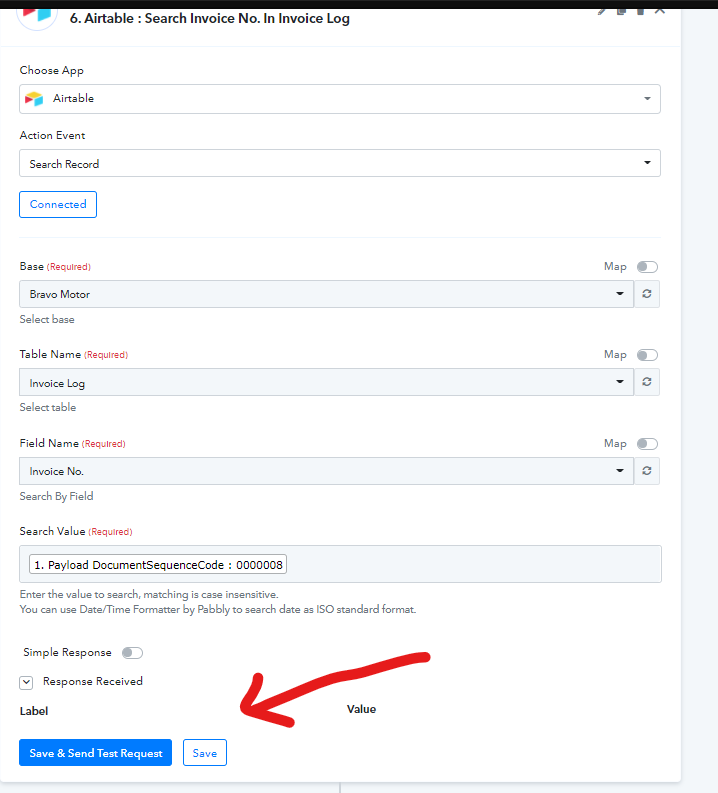Viewport: 718px width, 793px height.
Task: Refresh the Field Name list
Action: 647,471
